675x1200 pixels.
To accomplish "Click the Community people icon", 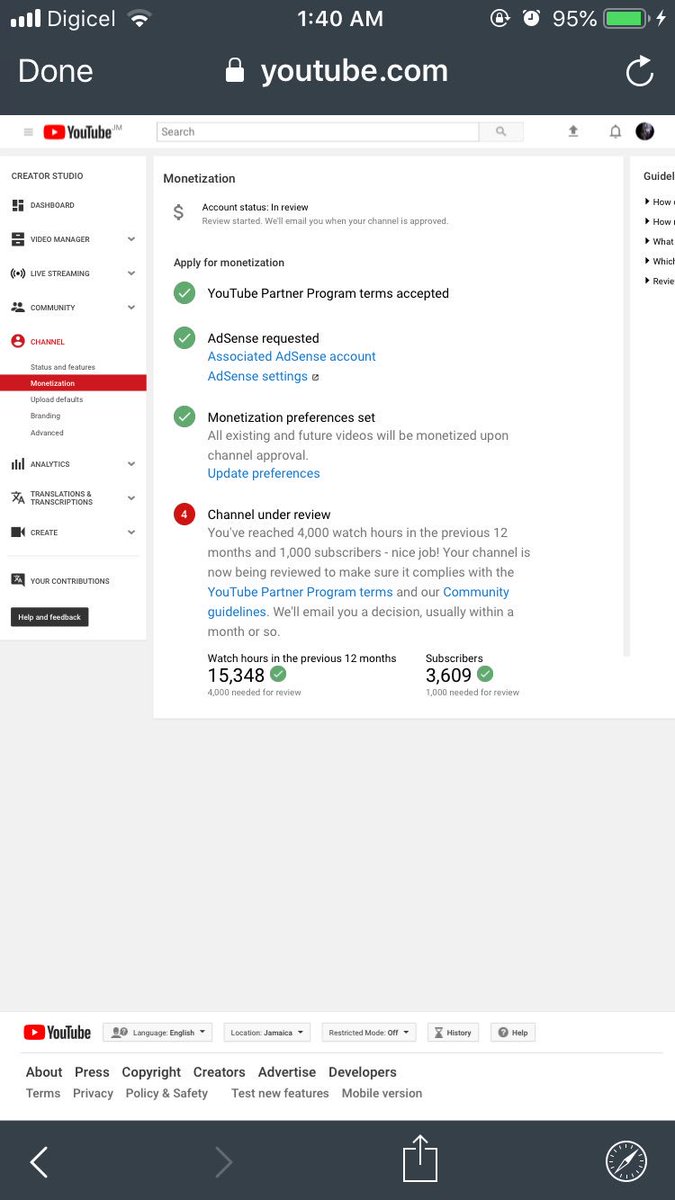I will [18, 307].
